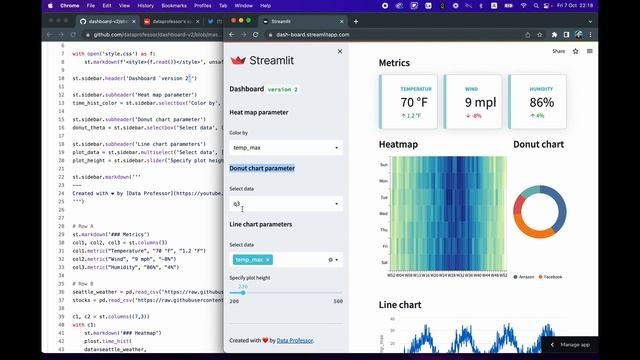Screen dimensions: 640x360
Task: Open the Chrome profile avatar
Action: click(x=578, y=35)
